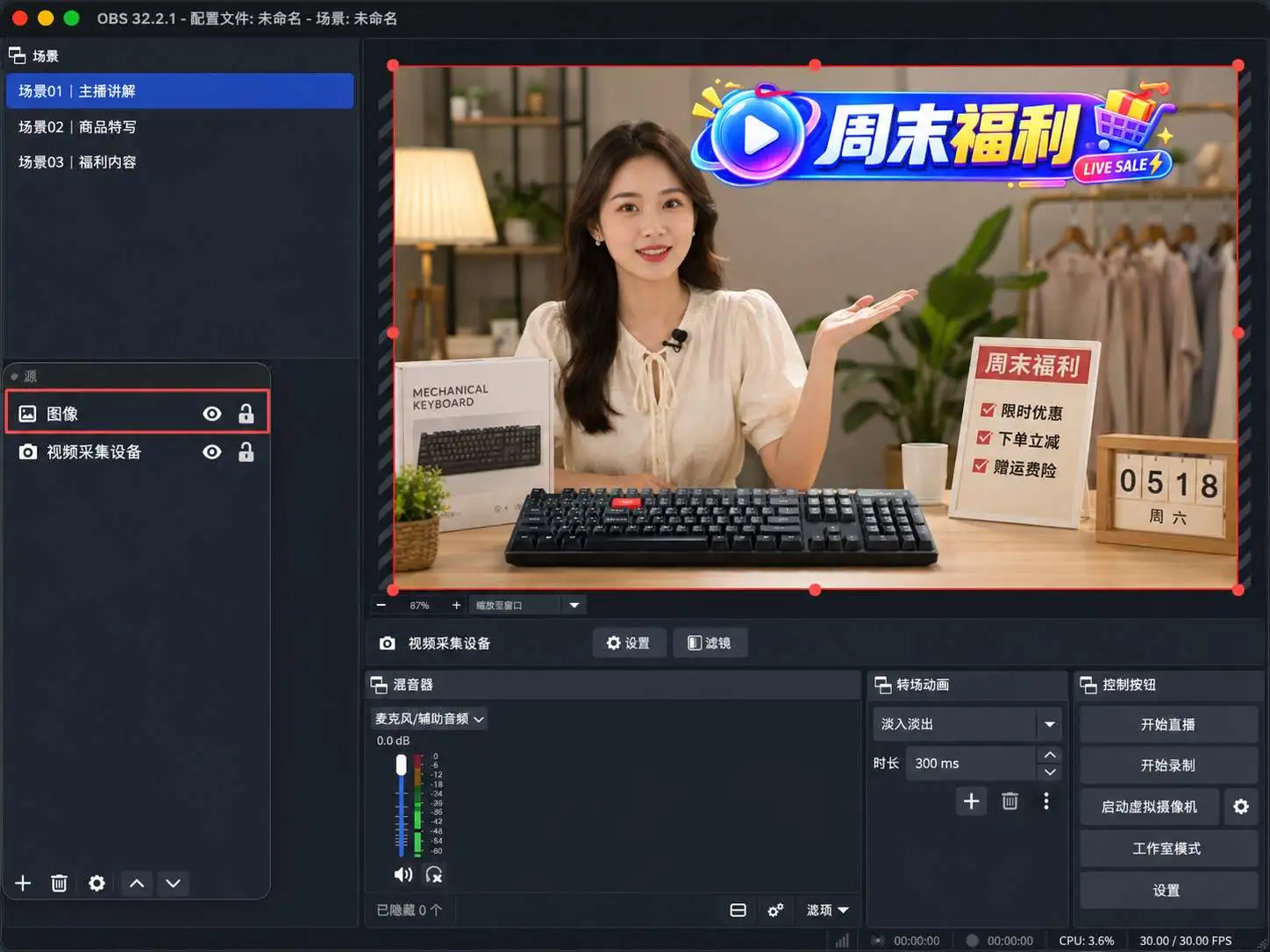
Task: Select scene 场景03｜福利内容
Action: [179, 162]
